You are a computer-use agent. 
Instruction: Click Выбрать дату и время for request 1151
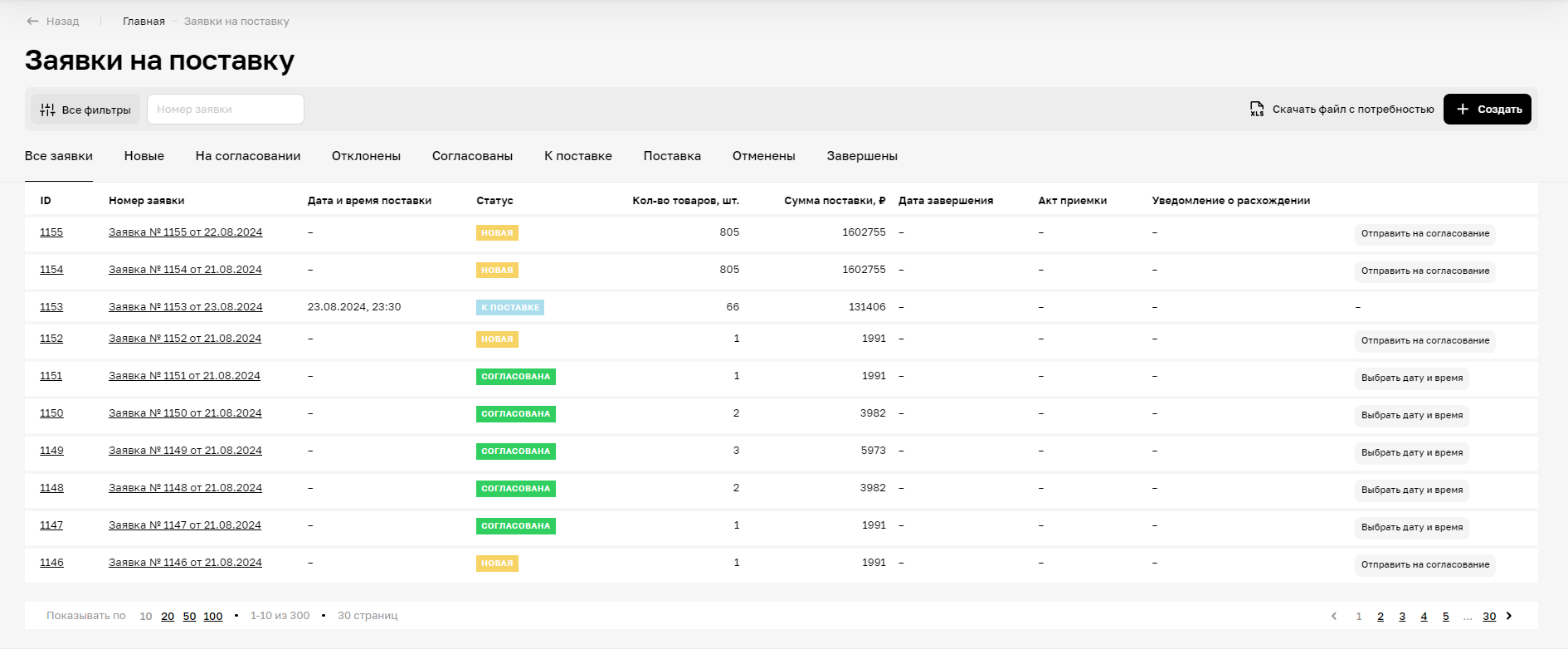1412,378
